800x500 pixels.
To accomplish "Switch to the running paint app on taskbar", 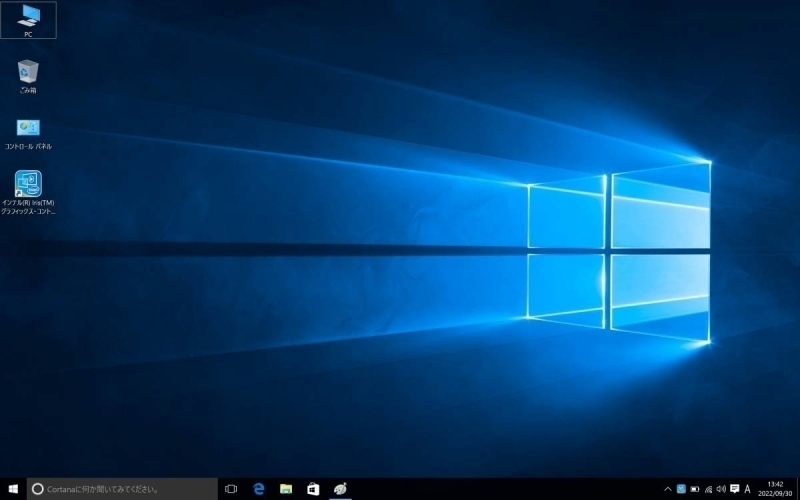I will [340, 489].
